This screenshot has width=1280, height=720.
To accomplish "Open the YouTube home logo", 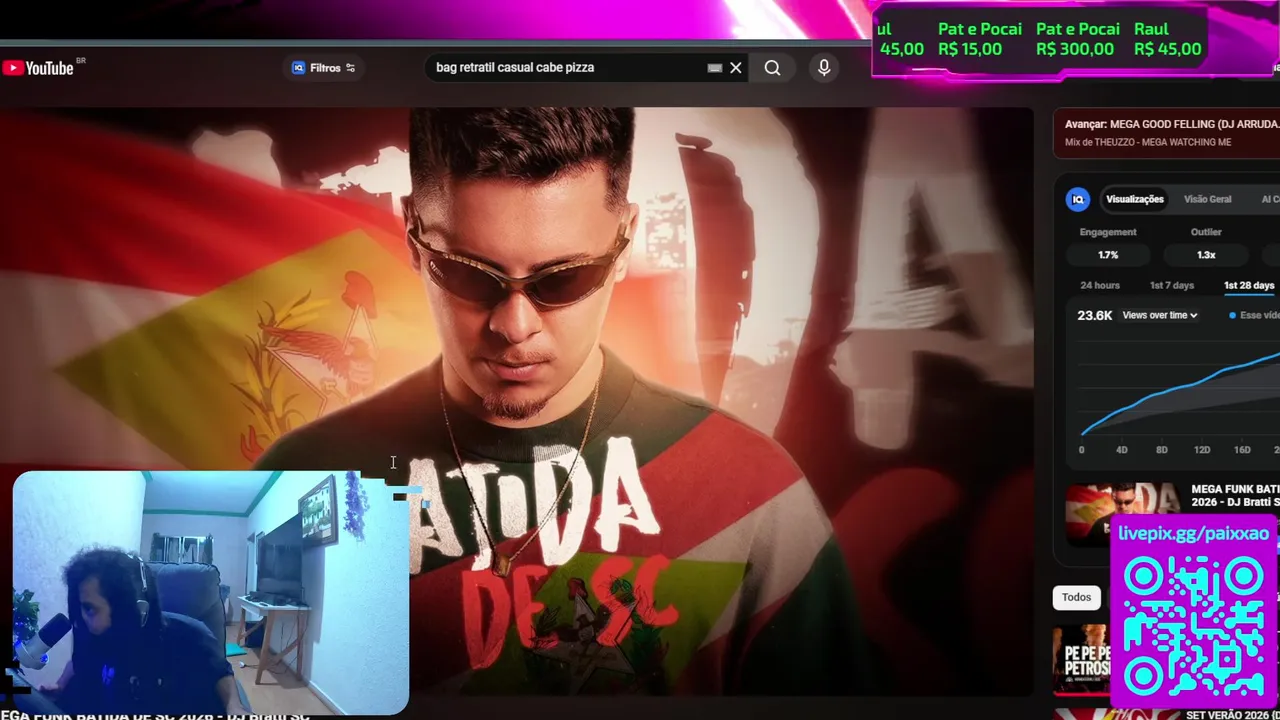I will [38, 68].
